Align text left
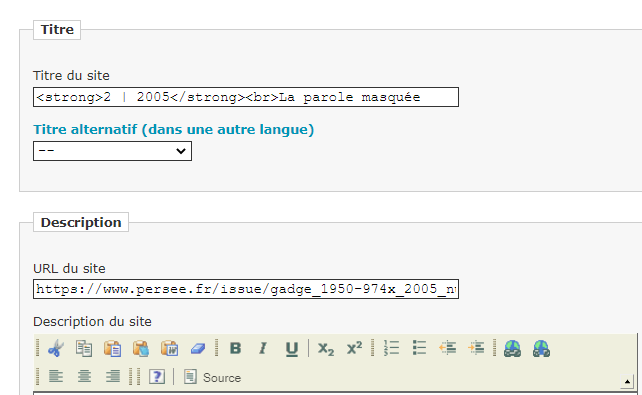Image resolution: width=642 pixels, height=395 pixels. click(56, 376)
